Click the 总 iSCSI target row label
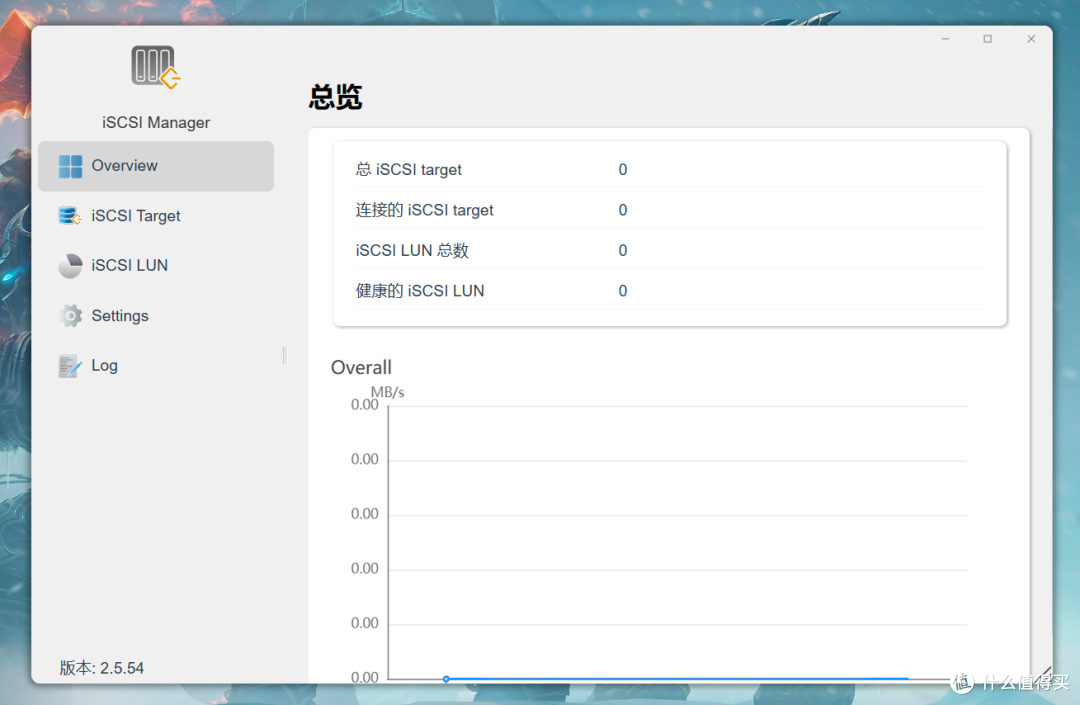The image size is (1080, 705). pyautogui.click(x=408, y=169)
